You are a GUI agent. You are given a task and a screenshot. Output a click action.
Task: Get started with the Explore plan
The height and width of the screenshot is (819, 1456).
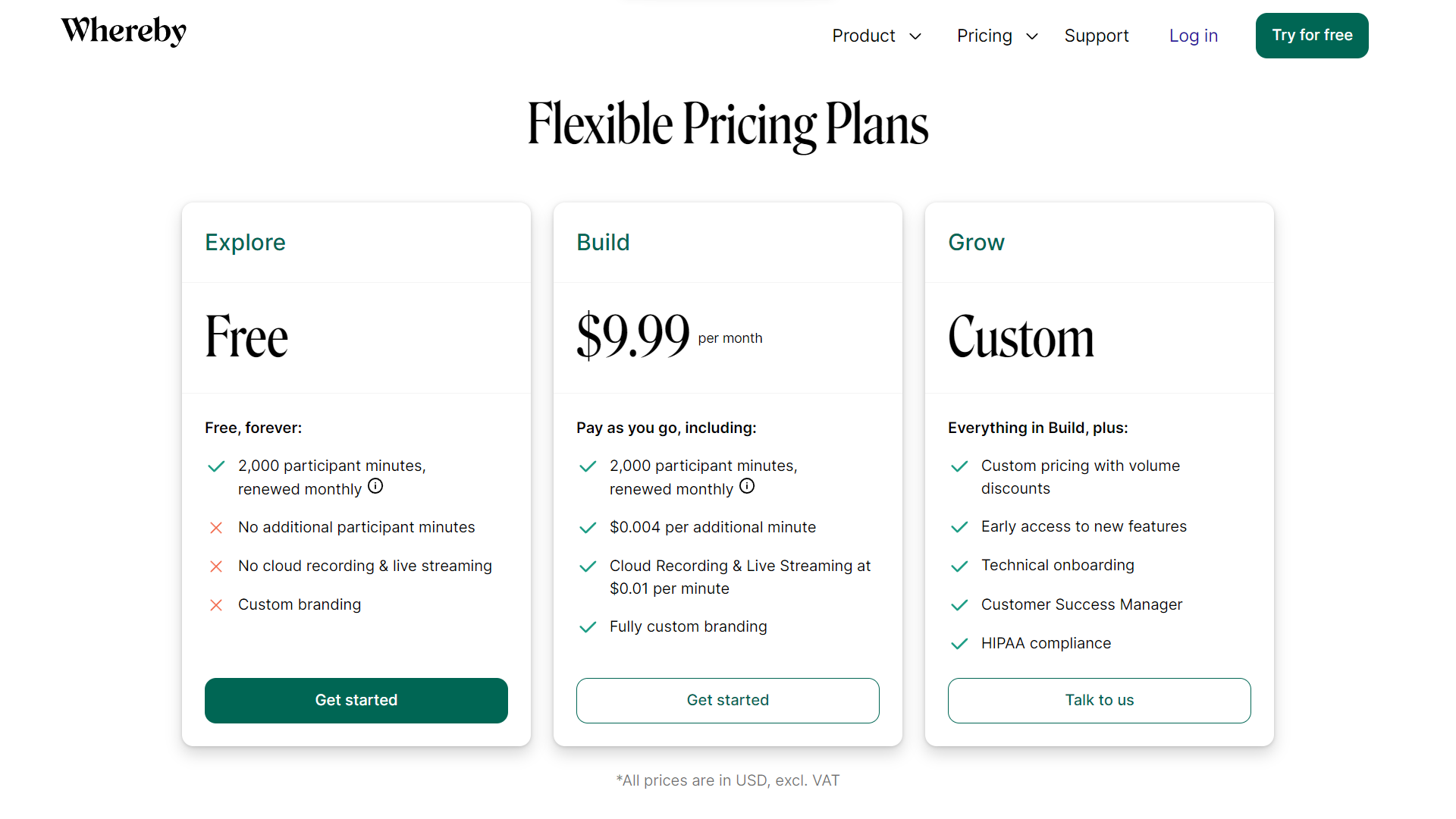tap(356, 701)
